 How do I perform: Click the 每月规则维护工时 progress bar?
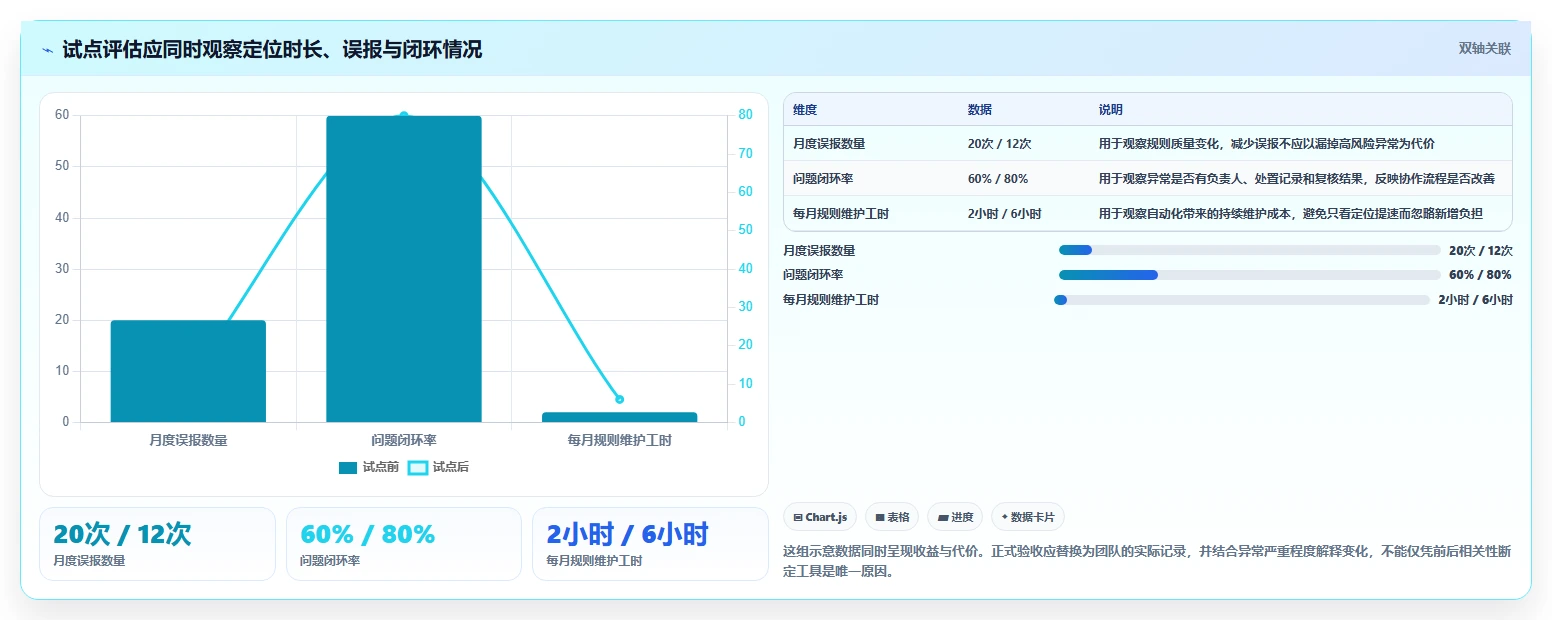(1242, 300)
